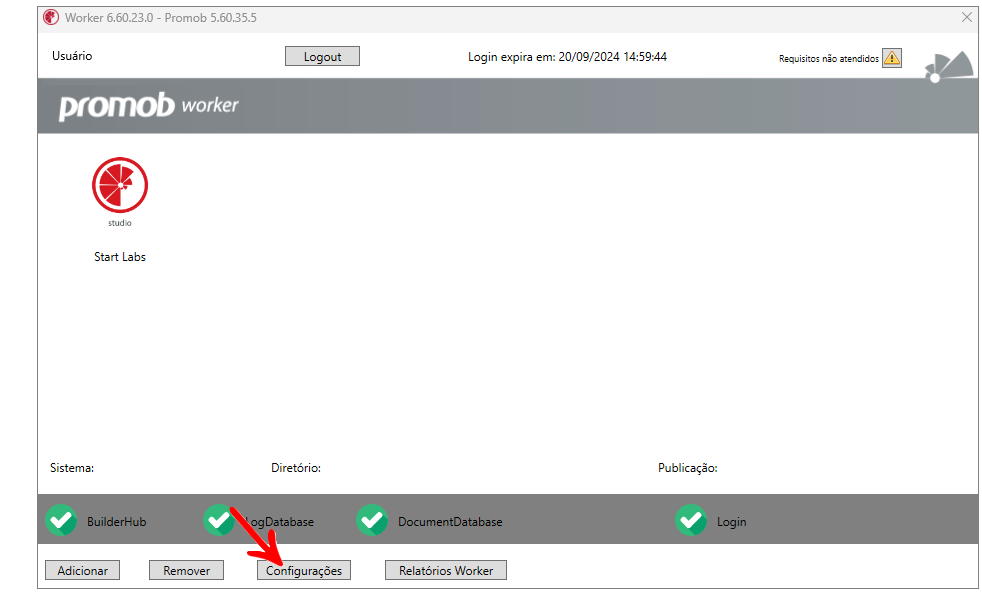Close the Worker window

pos(967,18)
